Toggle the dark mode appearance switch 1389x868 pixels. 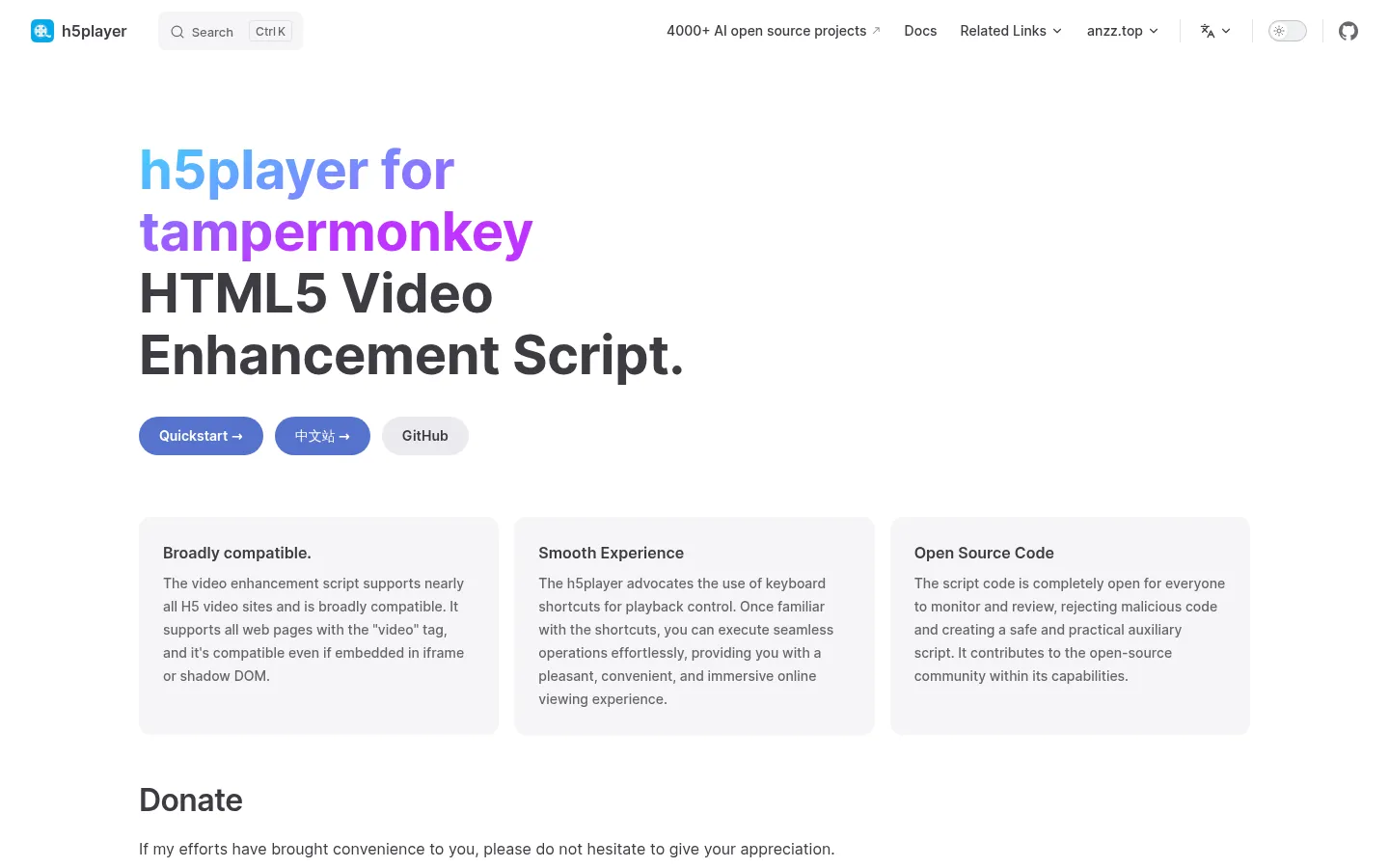pos(1288,31)
